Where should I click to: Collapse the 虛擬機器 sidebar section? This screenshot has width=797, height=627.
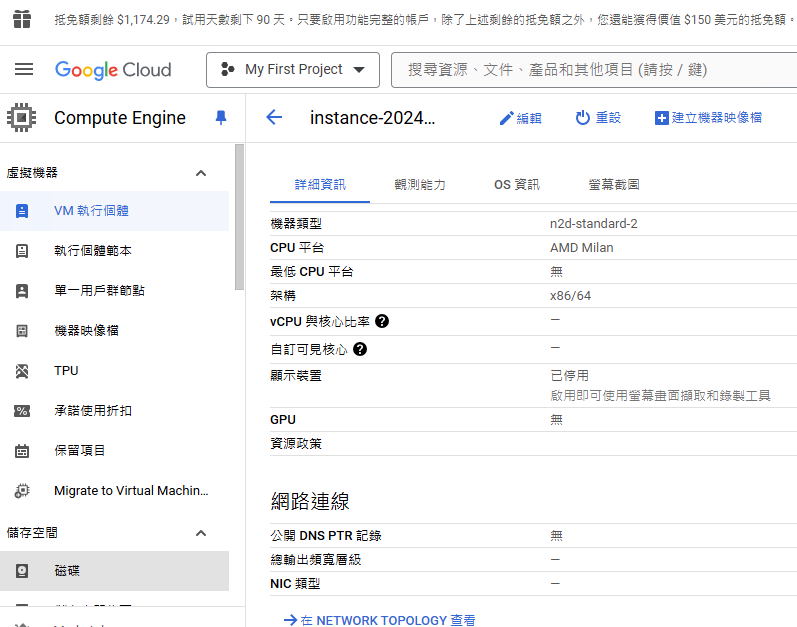click(x=201, y=173)
